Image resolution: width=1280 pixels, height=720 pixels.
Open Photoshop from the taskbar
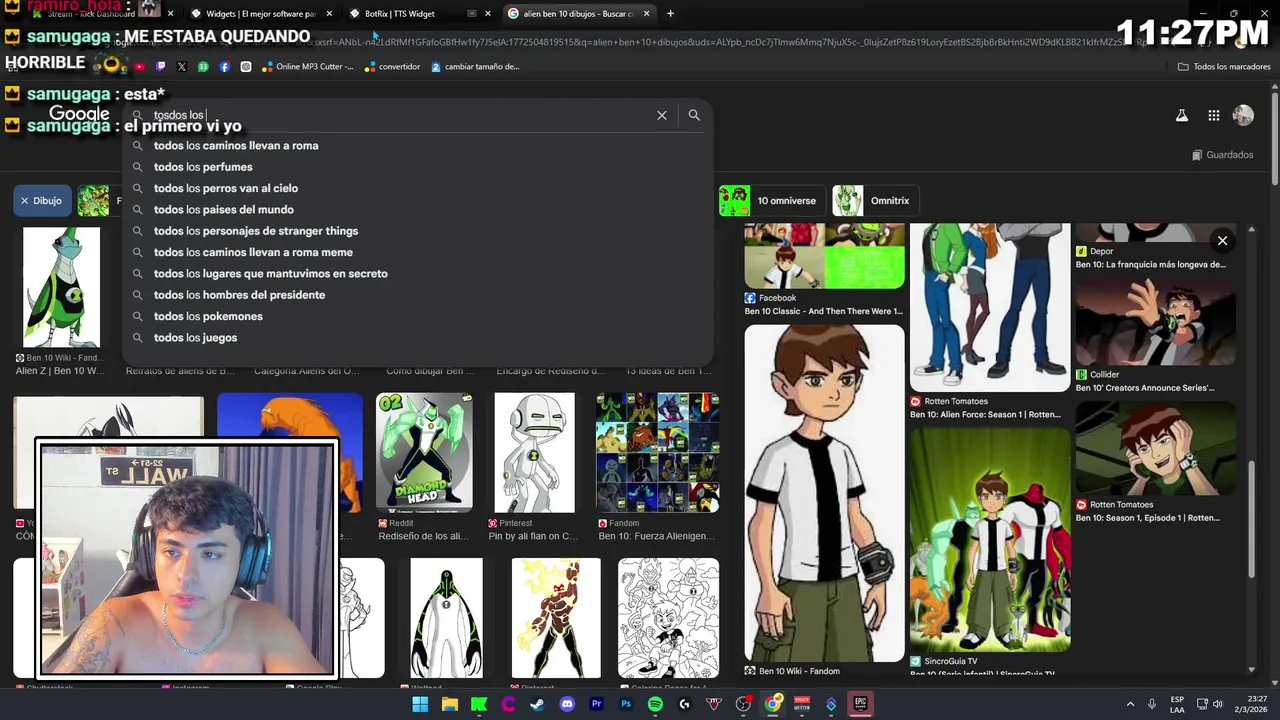626,704
